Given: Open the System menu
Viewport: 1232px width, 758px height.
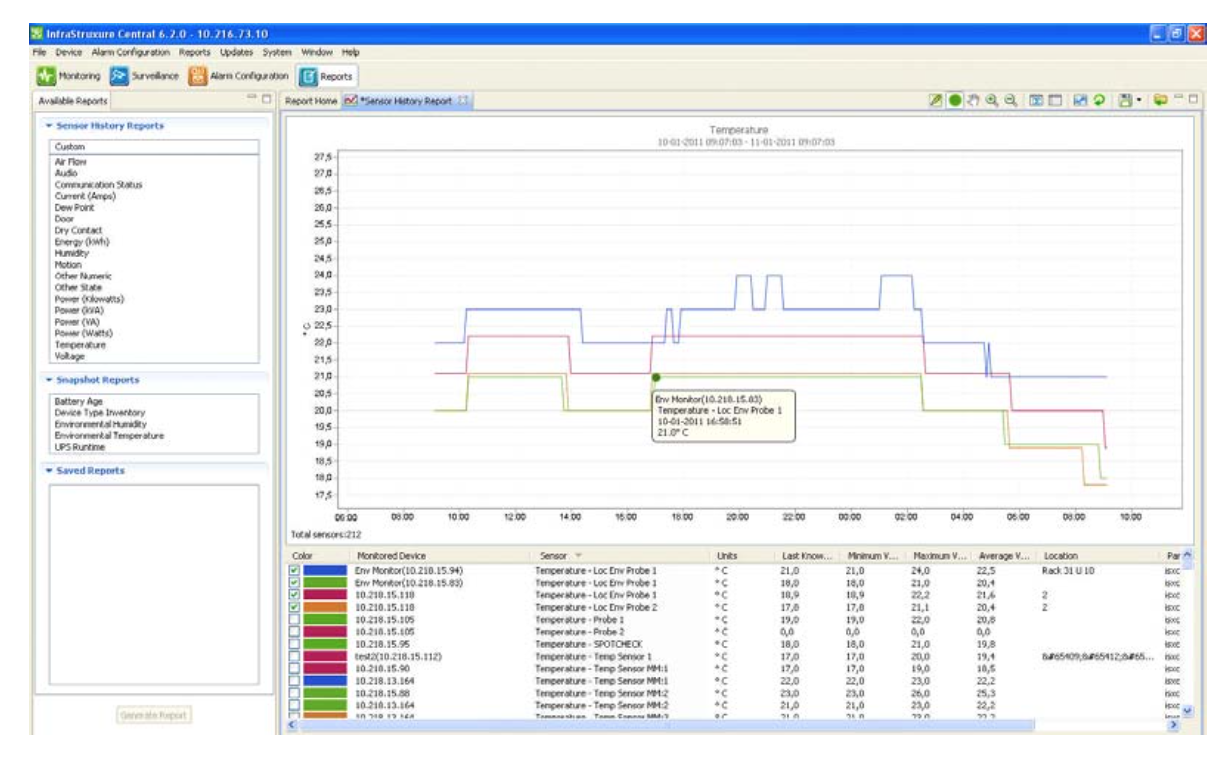Looking at the screenshot, I should (277, 51).
